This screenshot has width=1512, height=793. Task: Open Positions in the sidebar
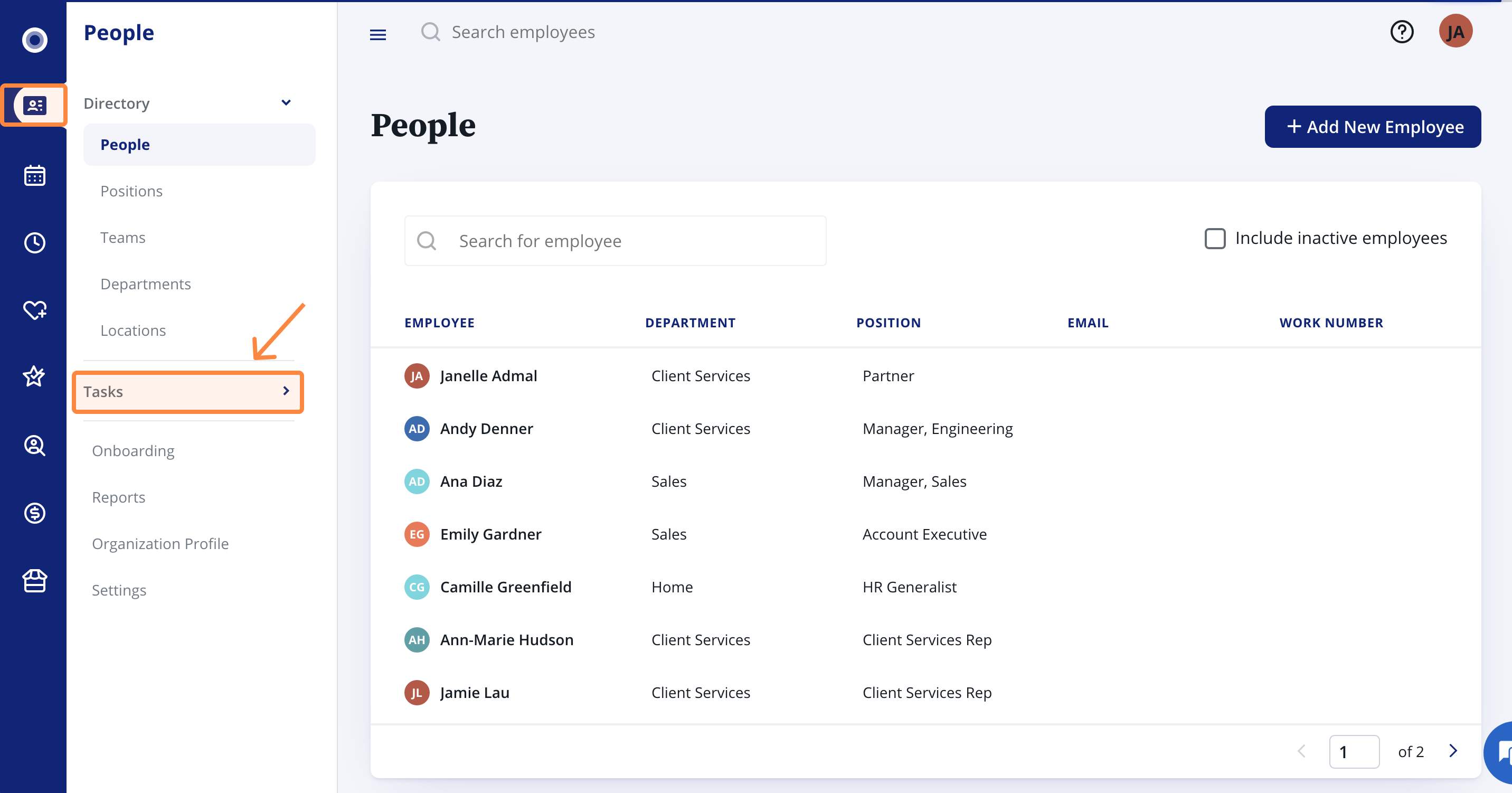(x=131, y=191)
